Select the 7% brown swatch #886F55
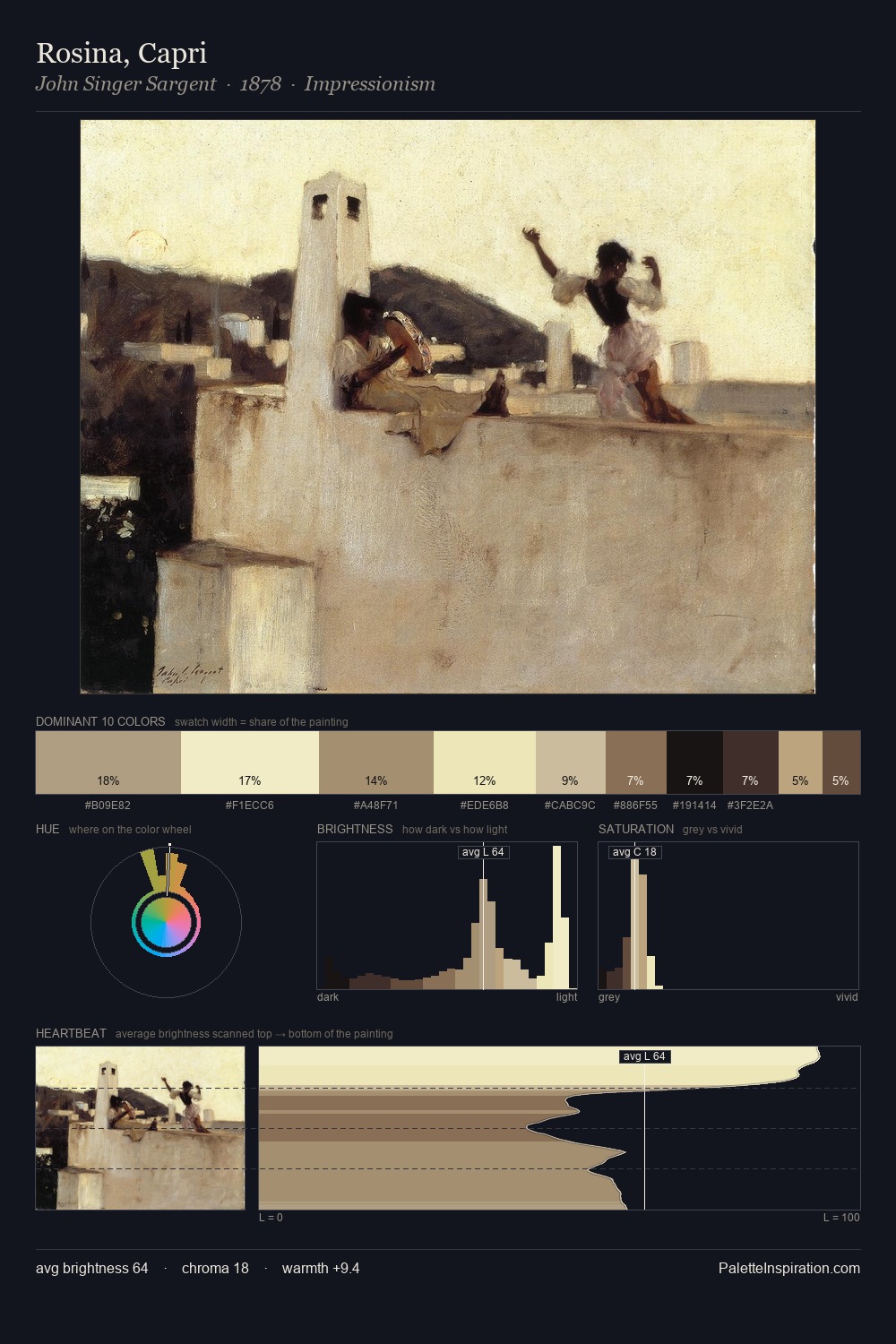This screenshot has height=1344, width=896. tap(636, 762)
